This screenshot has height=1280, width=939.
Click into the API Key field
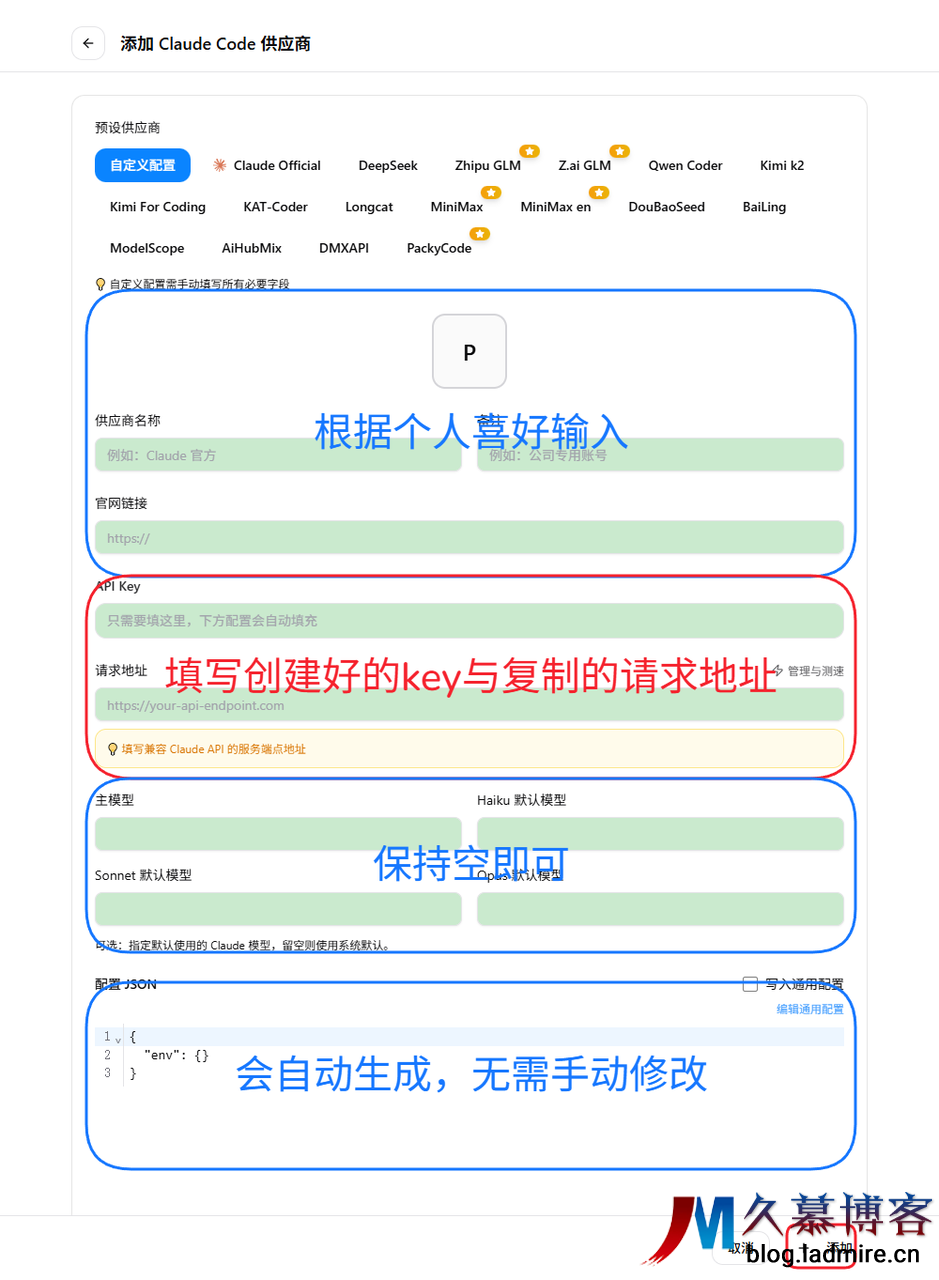click(469, 621)
